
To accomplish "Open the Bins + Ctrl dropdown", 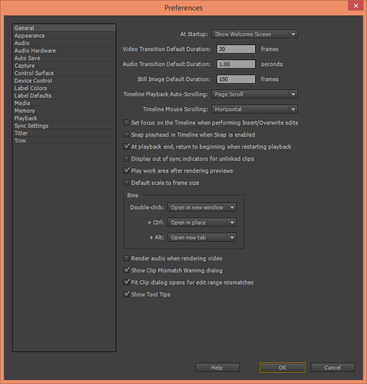I will (202, 222).
